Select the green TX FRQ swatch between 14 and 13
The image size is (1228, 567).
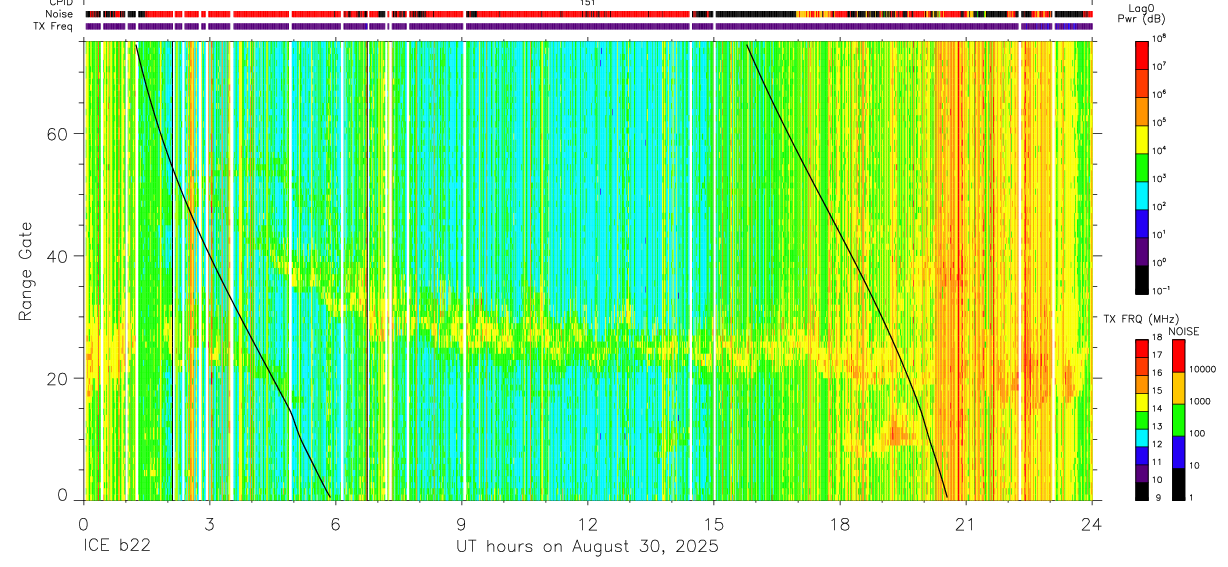click(x=1141, y=420)
